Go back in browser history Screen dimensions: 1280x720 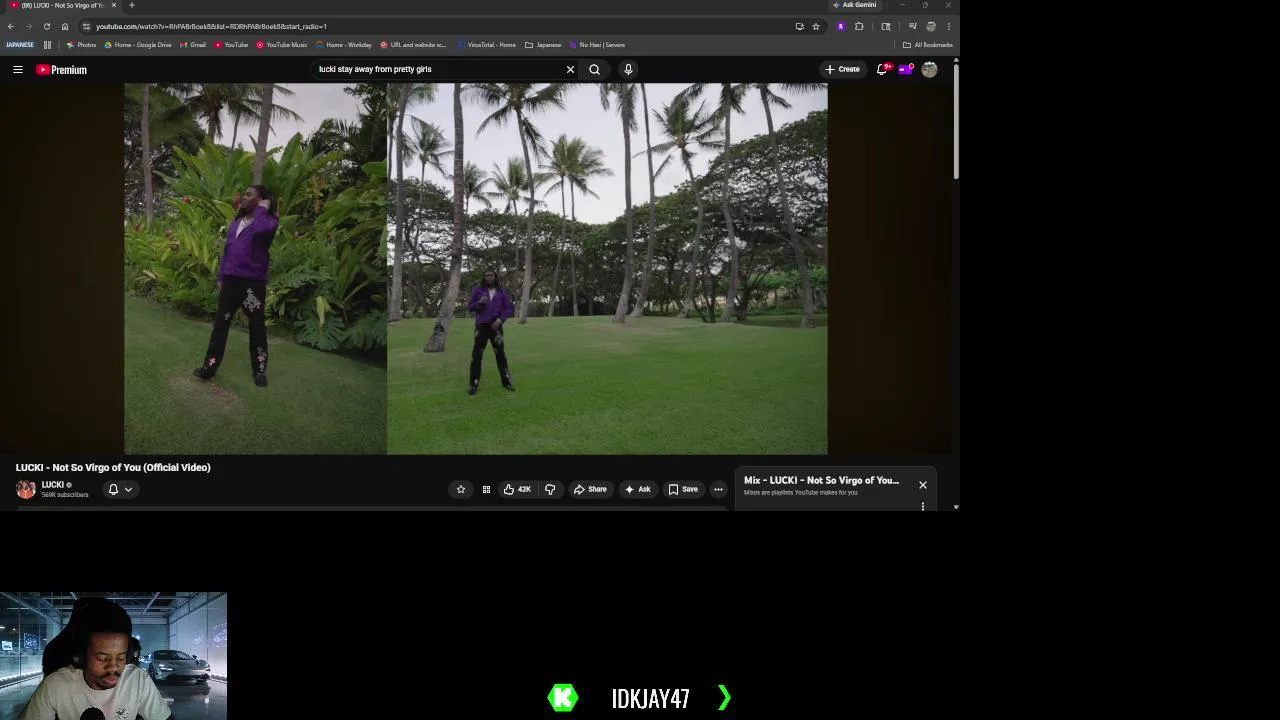(11, 26)
